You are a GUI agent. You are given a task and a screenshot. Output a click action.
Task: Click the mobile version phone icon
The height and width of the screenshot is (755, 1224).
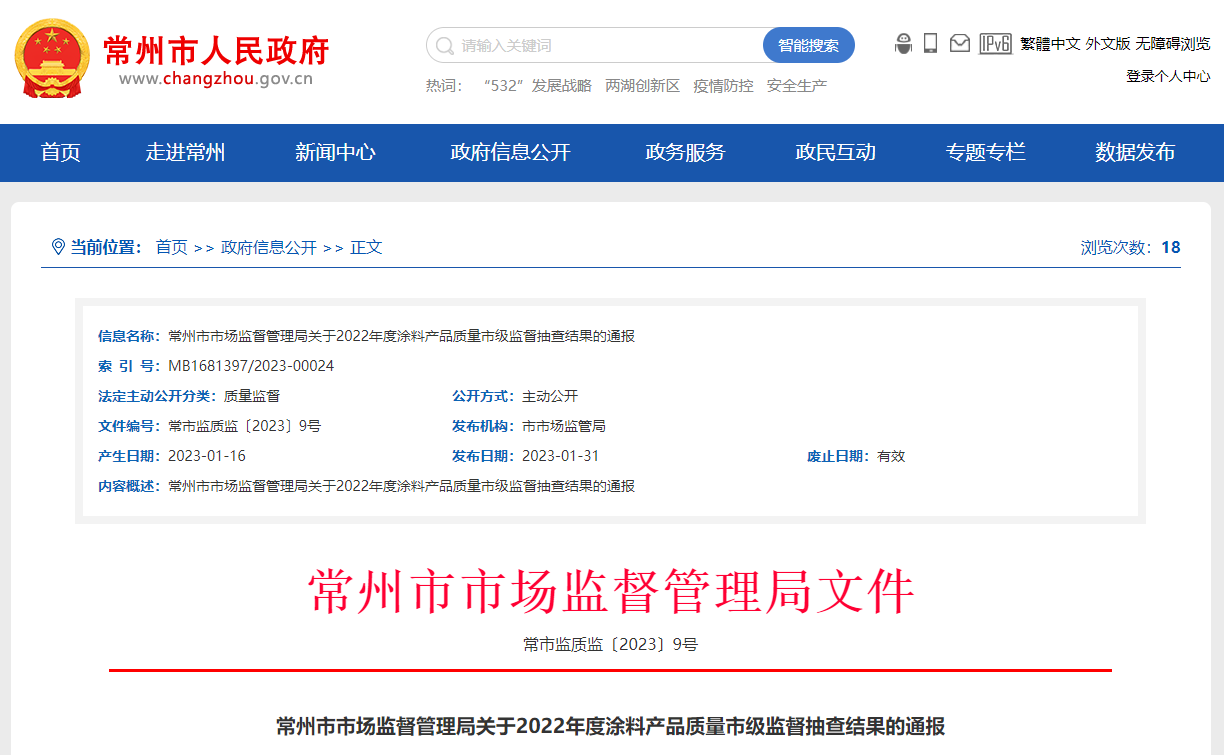[x=931, y=43]
